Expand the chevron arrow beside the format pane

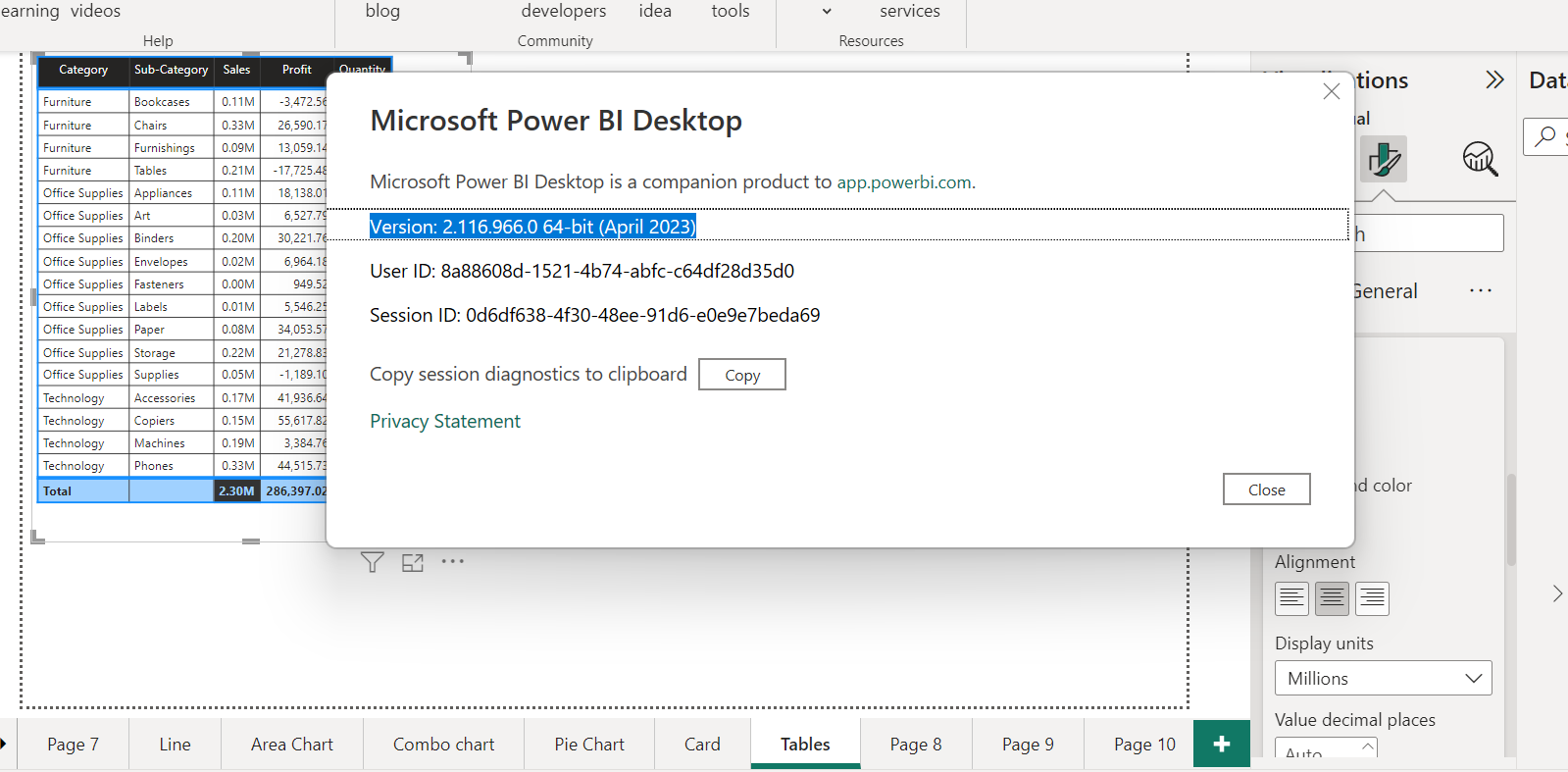pyautogui.click(x=1557, y=593)
